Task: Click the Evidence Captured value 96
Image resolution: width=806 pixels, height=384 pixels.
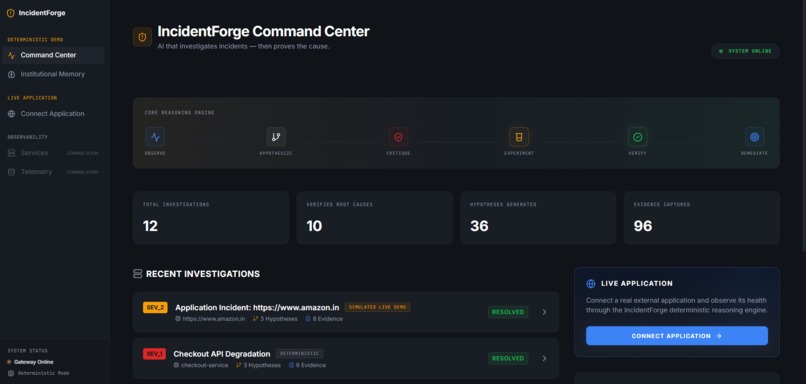Action: pyautogui.click(x=643, y=226)
